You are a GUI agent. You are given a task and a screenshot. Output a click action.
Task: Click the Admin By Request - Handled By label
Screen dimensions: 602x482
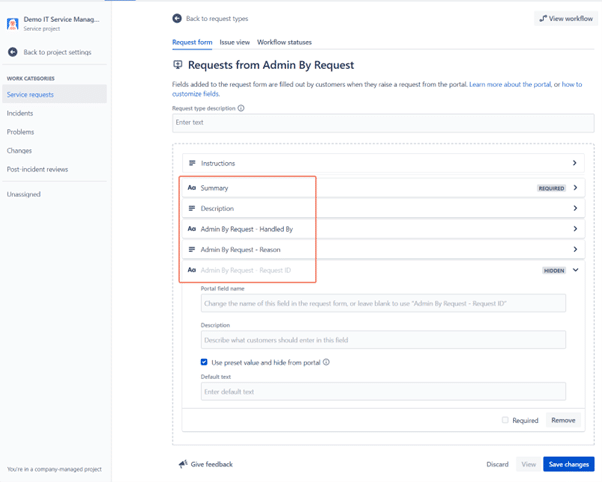tap(247, 229)
